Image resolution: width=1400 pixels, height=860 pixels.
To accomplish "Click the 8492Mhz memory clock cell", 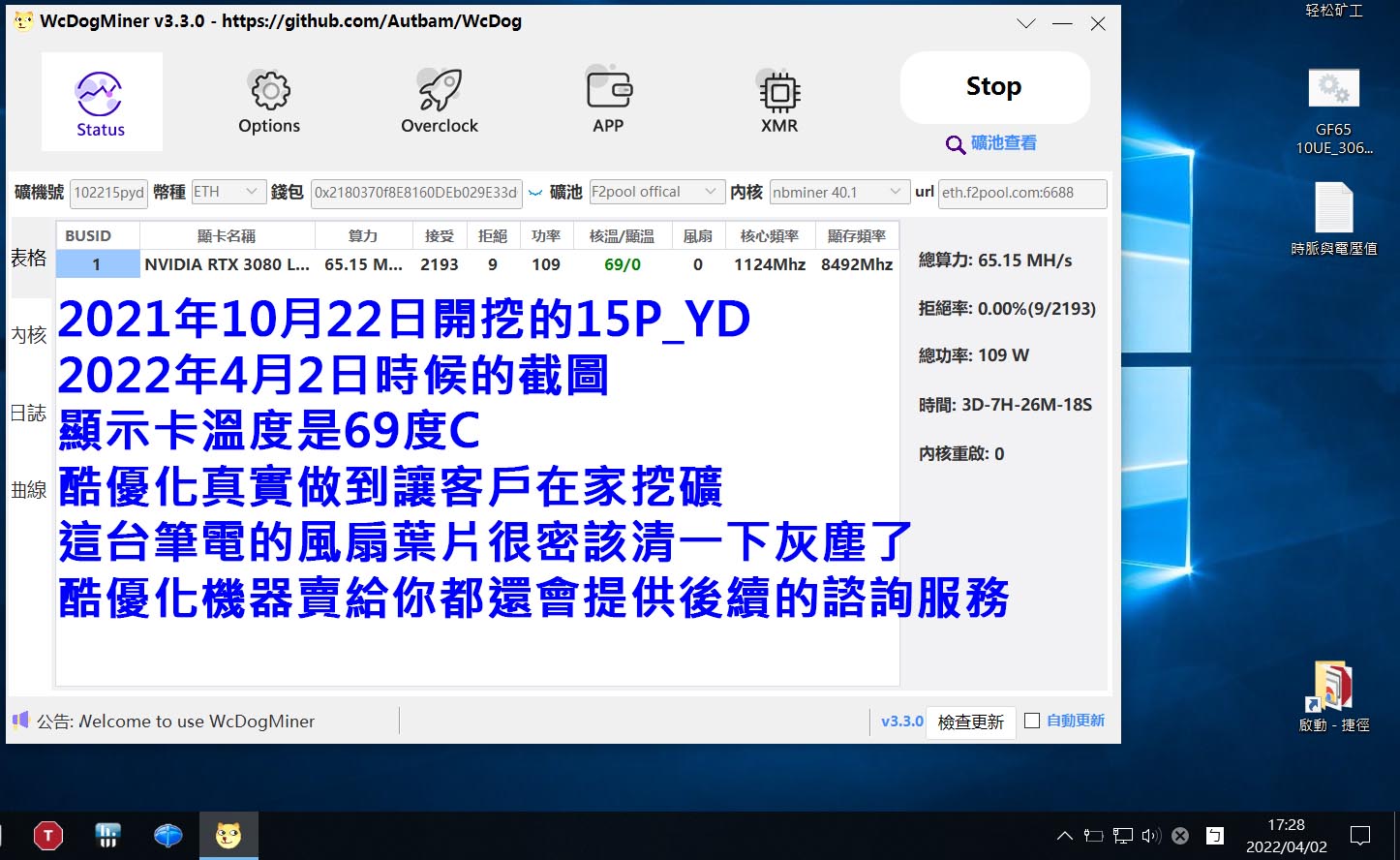I will pos(857,264).
